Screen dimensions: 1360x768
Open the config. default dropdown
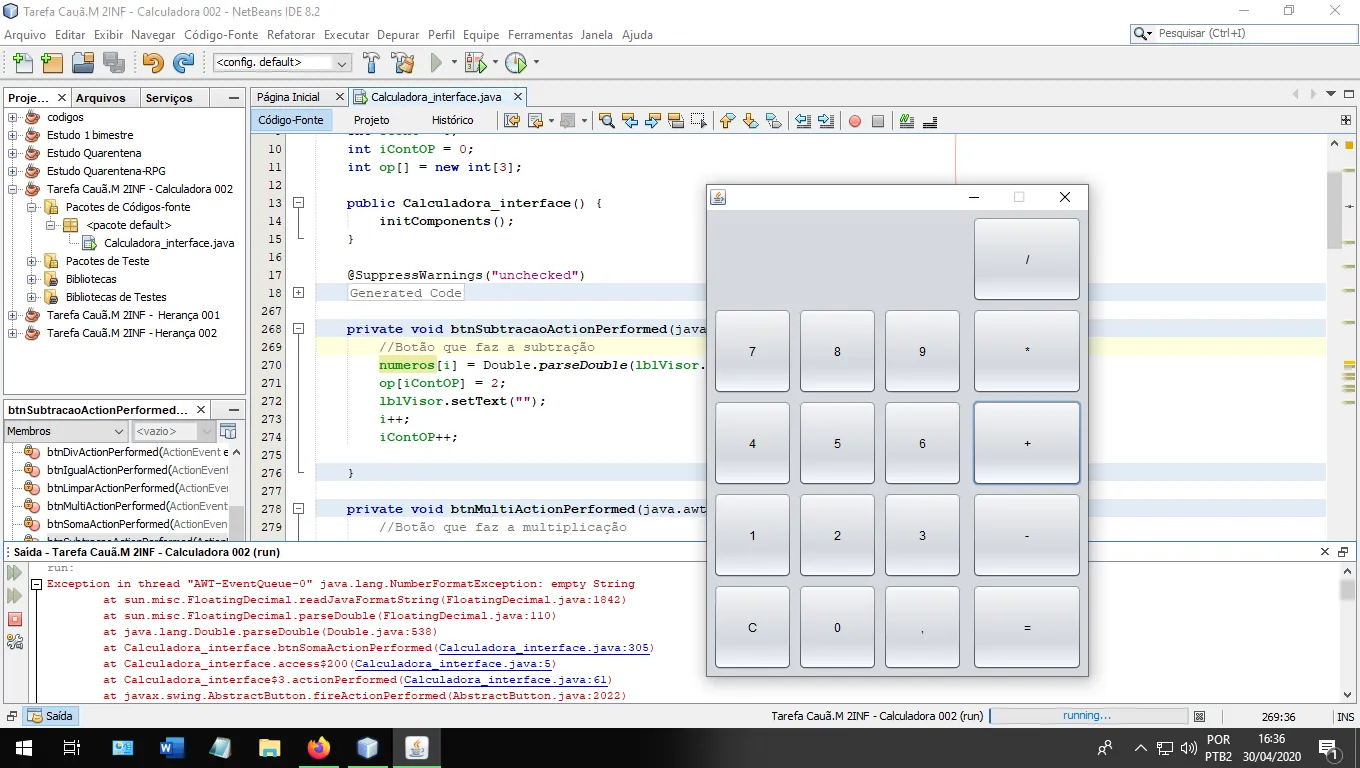pyautogui.click(x=282, y=63)
